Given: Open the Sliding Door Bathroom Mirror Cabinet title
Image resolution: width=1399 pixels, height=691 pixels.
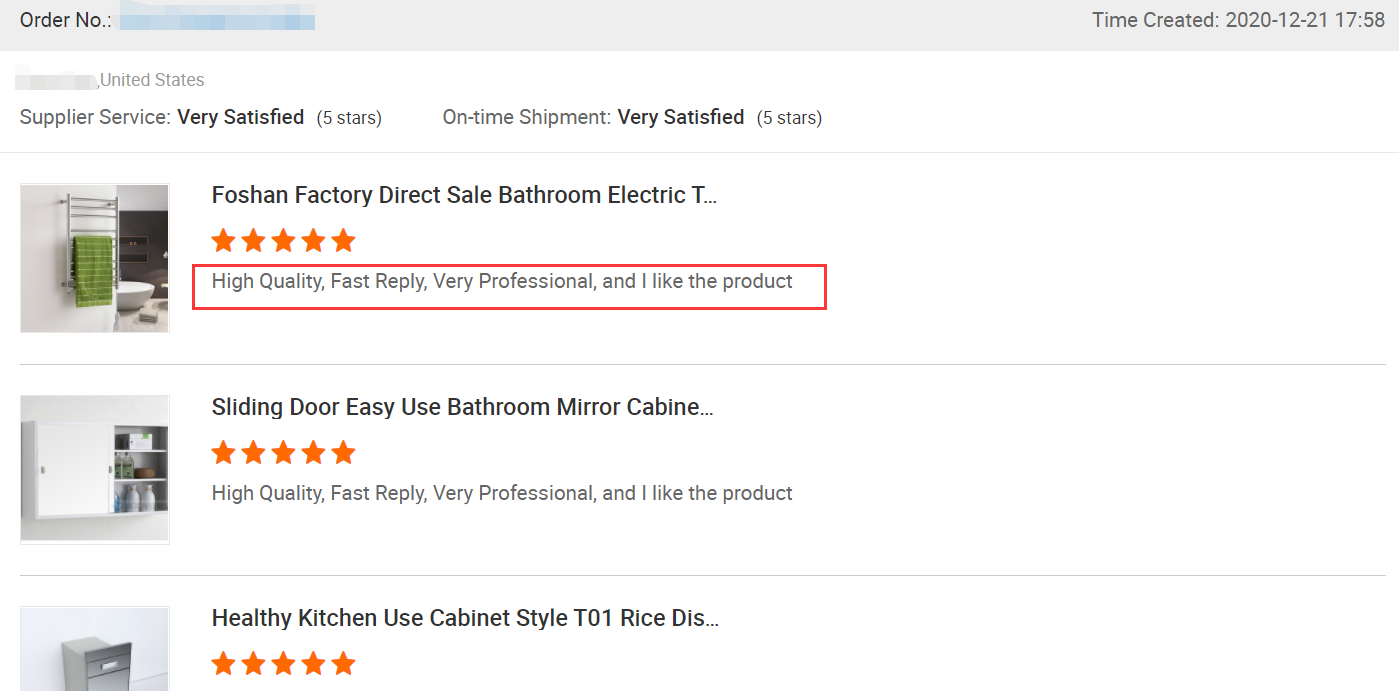Looking at the screenshot, I should tap(462, 407).
